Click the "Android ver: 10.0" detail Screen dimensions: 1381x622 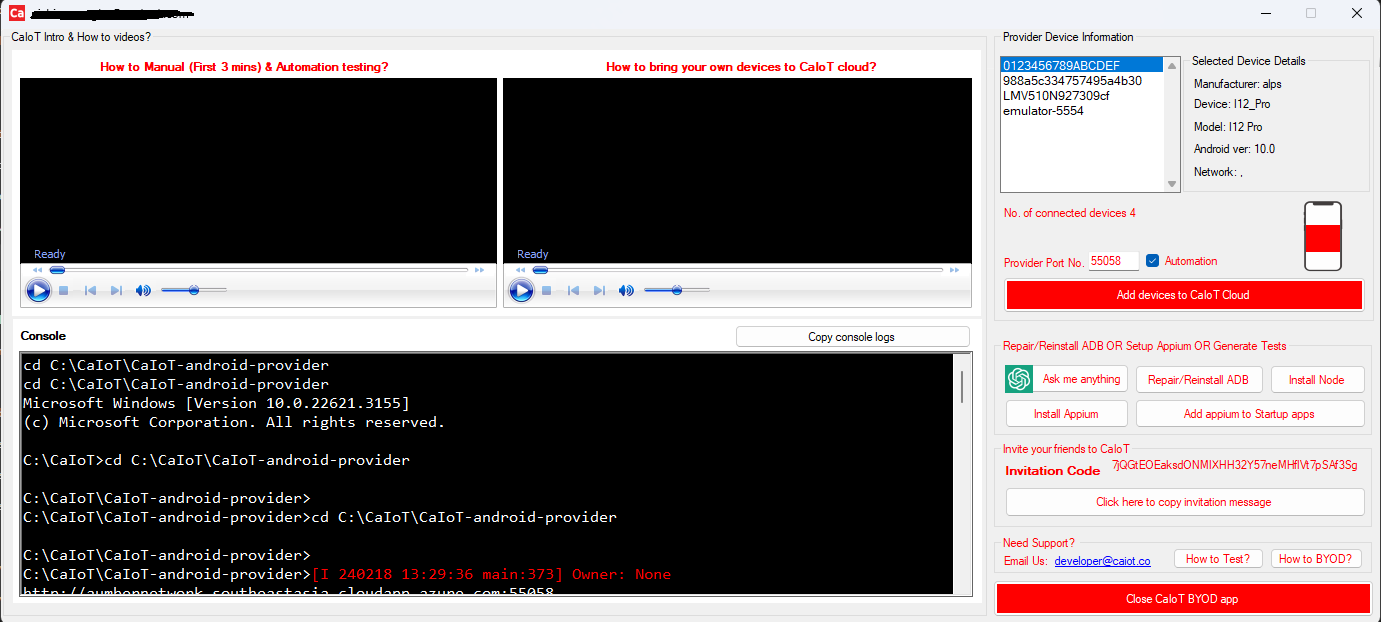click(x=1234, y=149)
